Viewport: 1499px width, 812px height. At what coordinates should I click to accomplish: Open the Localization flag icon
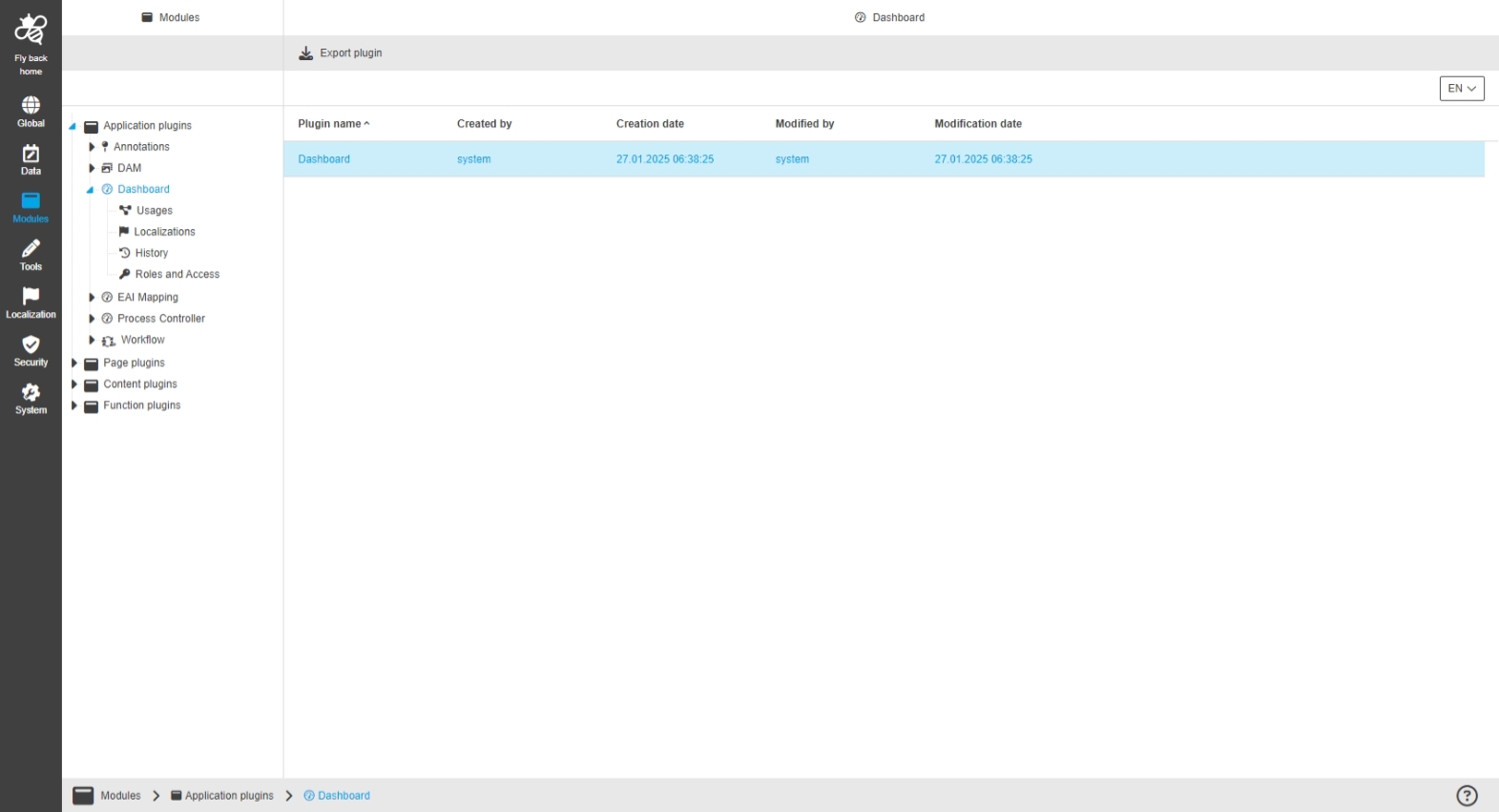[x=31, y=296]
